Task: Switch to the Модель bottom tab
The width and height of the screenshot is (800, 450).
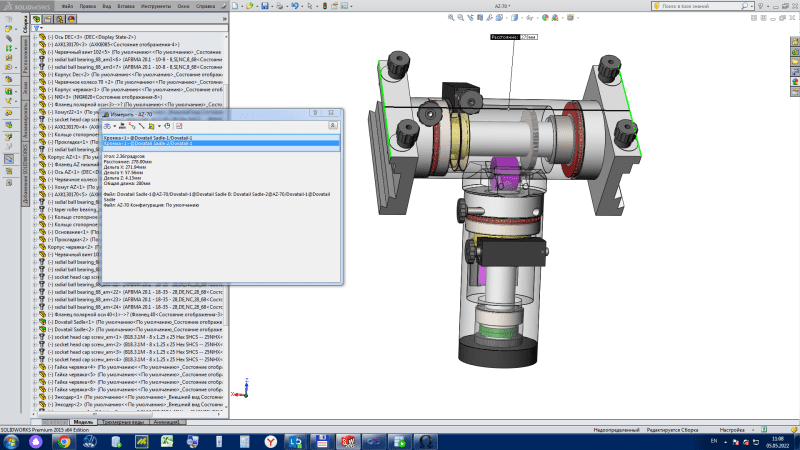Action: (83, 422)
